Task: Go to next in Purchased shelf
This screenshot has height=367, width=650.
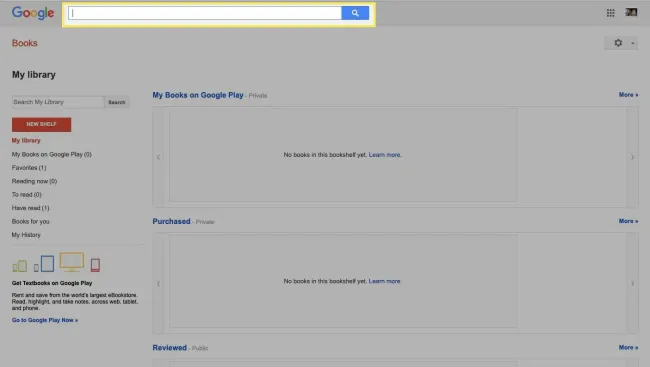Action: pos(632,284)
